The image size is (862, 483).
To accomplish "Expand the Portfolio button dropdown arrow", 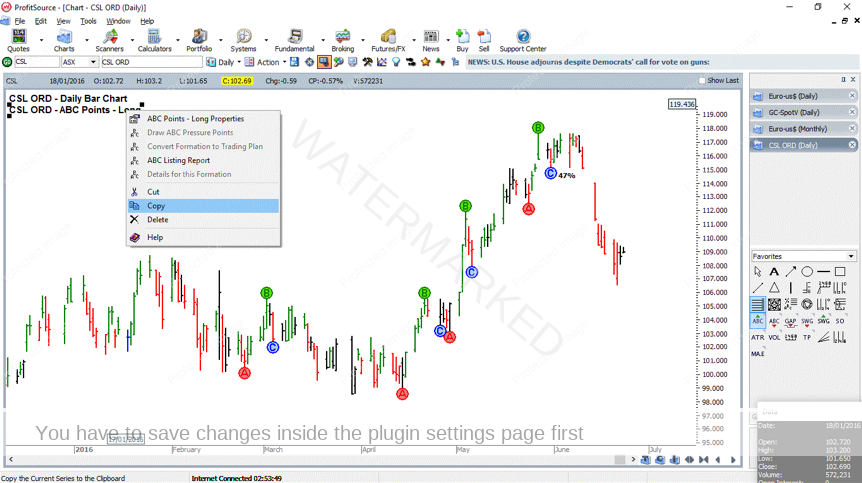I will pos(221,40).
